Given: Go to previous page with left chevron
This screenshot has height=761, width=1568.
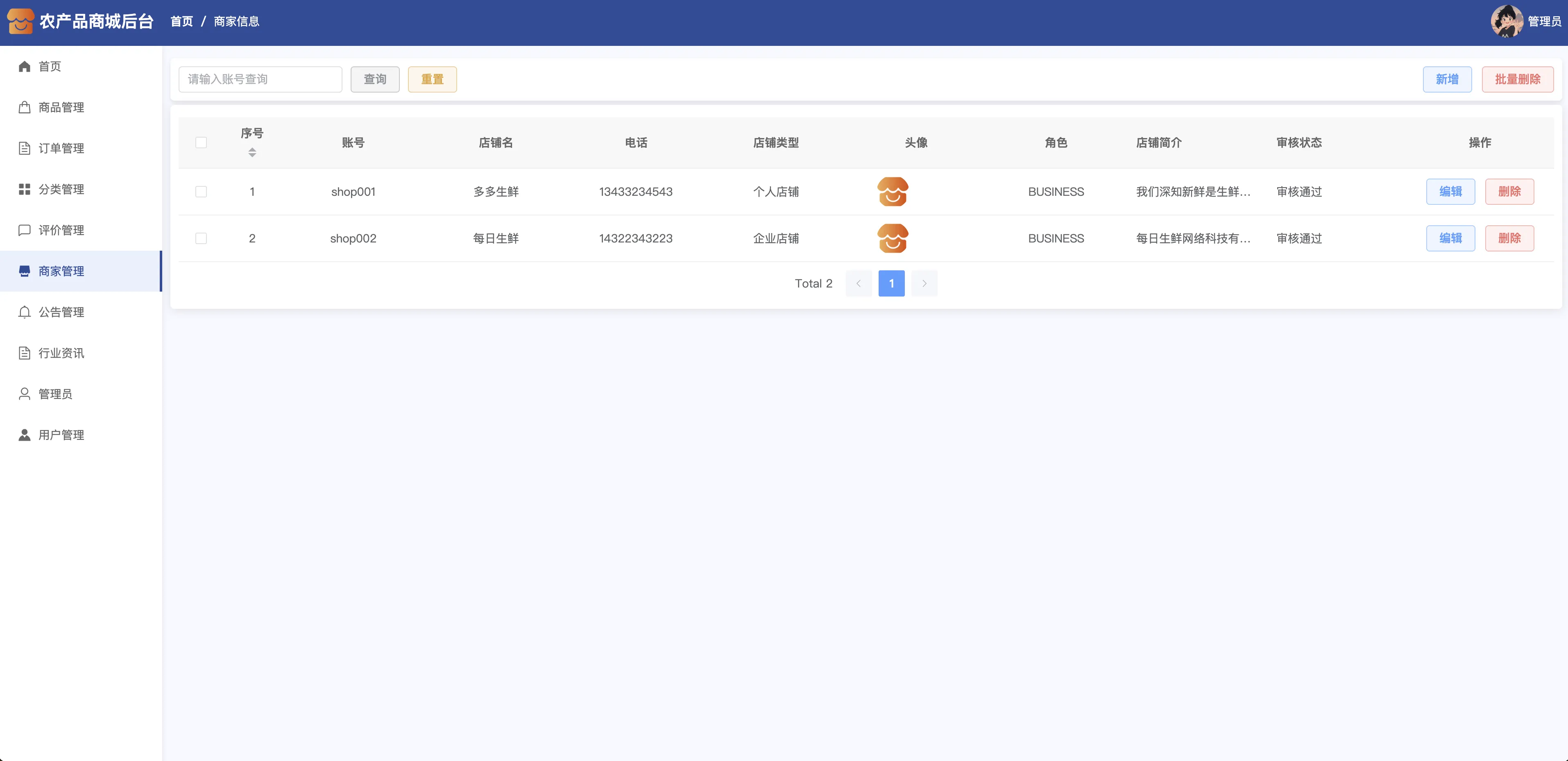Looking at the screenshot, I should point(858,284).
